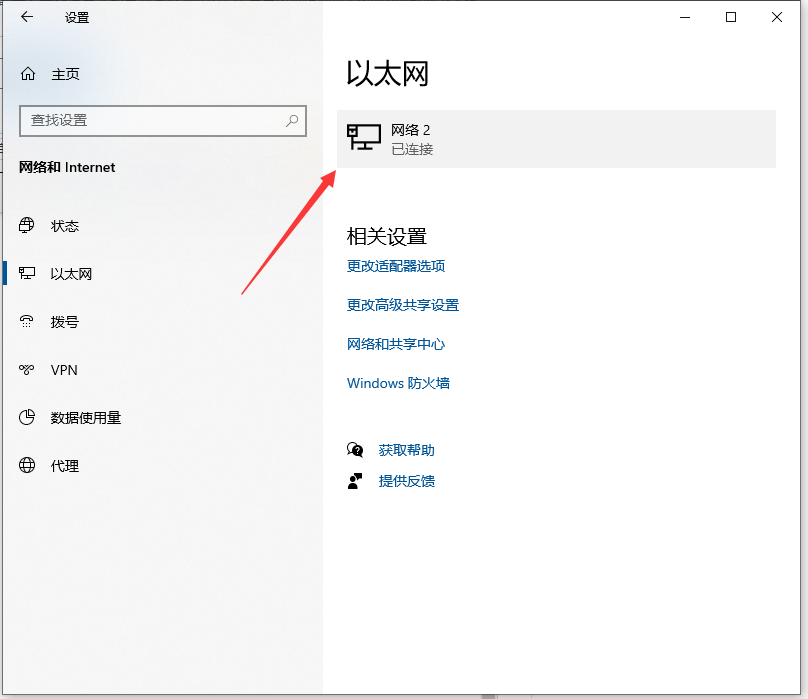Click the back arrow in Settings title bar
Image resolution: width=808 pixels, height=699 pixels.
click(x=27, y=17)
